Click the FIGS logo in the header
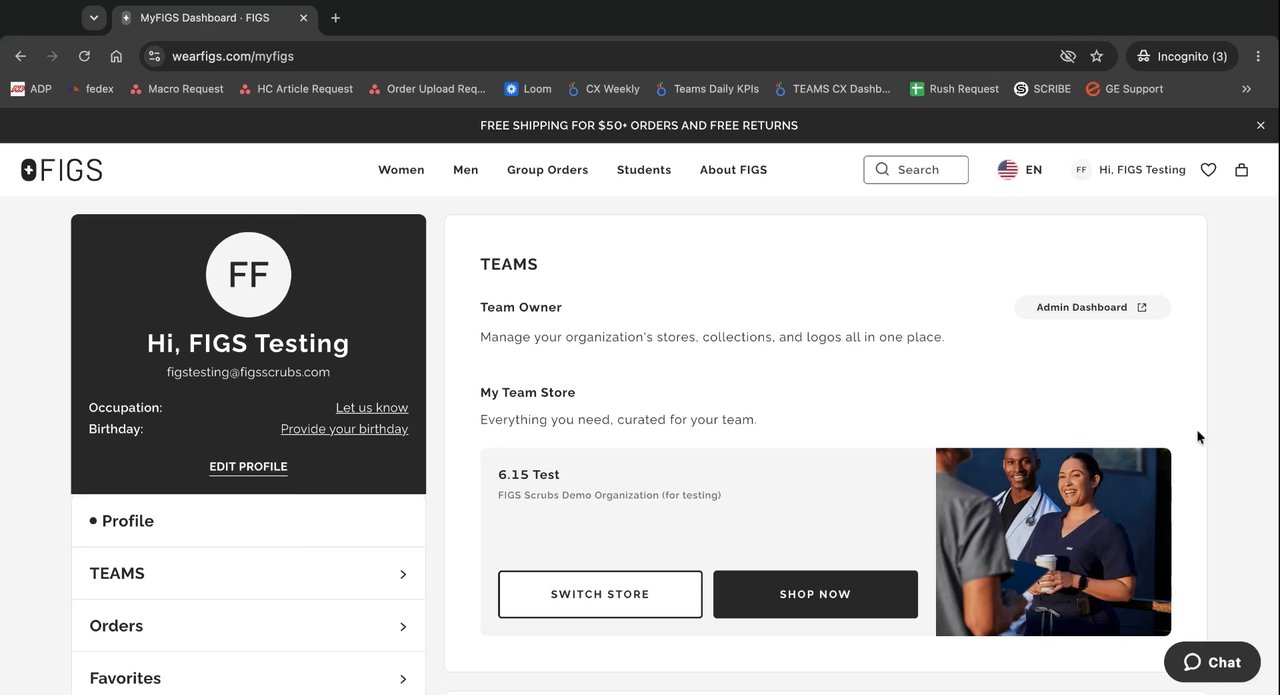Viewport: 1280px width, 695px height. point(62,170)
